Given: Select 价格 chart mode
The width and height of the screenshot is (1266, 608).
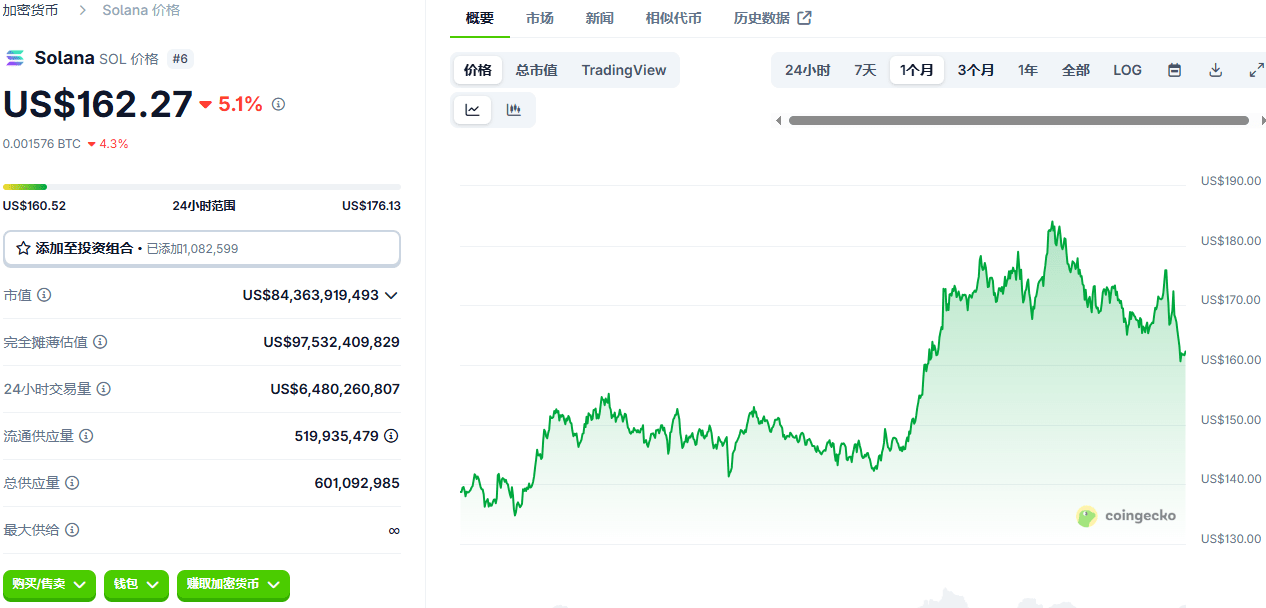Looking at the screenshot, I should point(478,70).
